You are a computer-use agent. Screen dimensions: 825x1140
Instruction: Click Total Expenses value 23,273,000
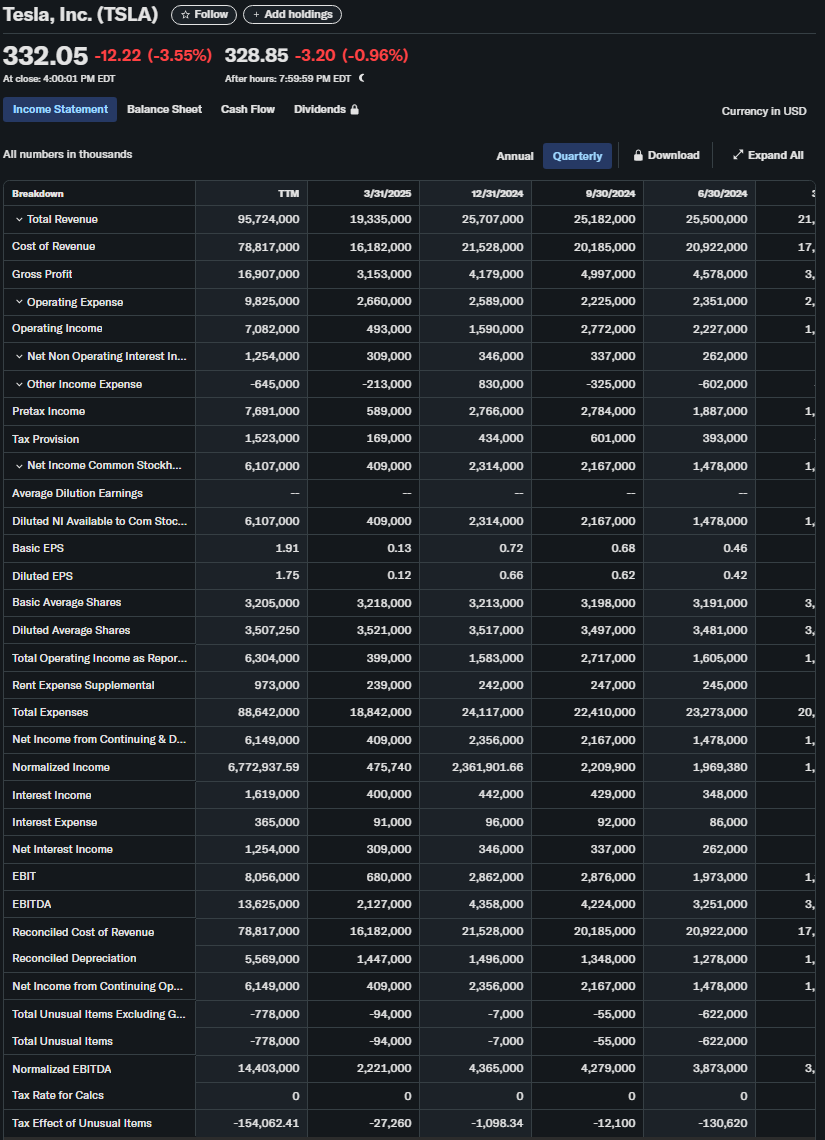coord(717,712)
